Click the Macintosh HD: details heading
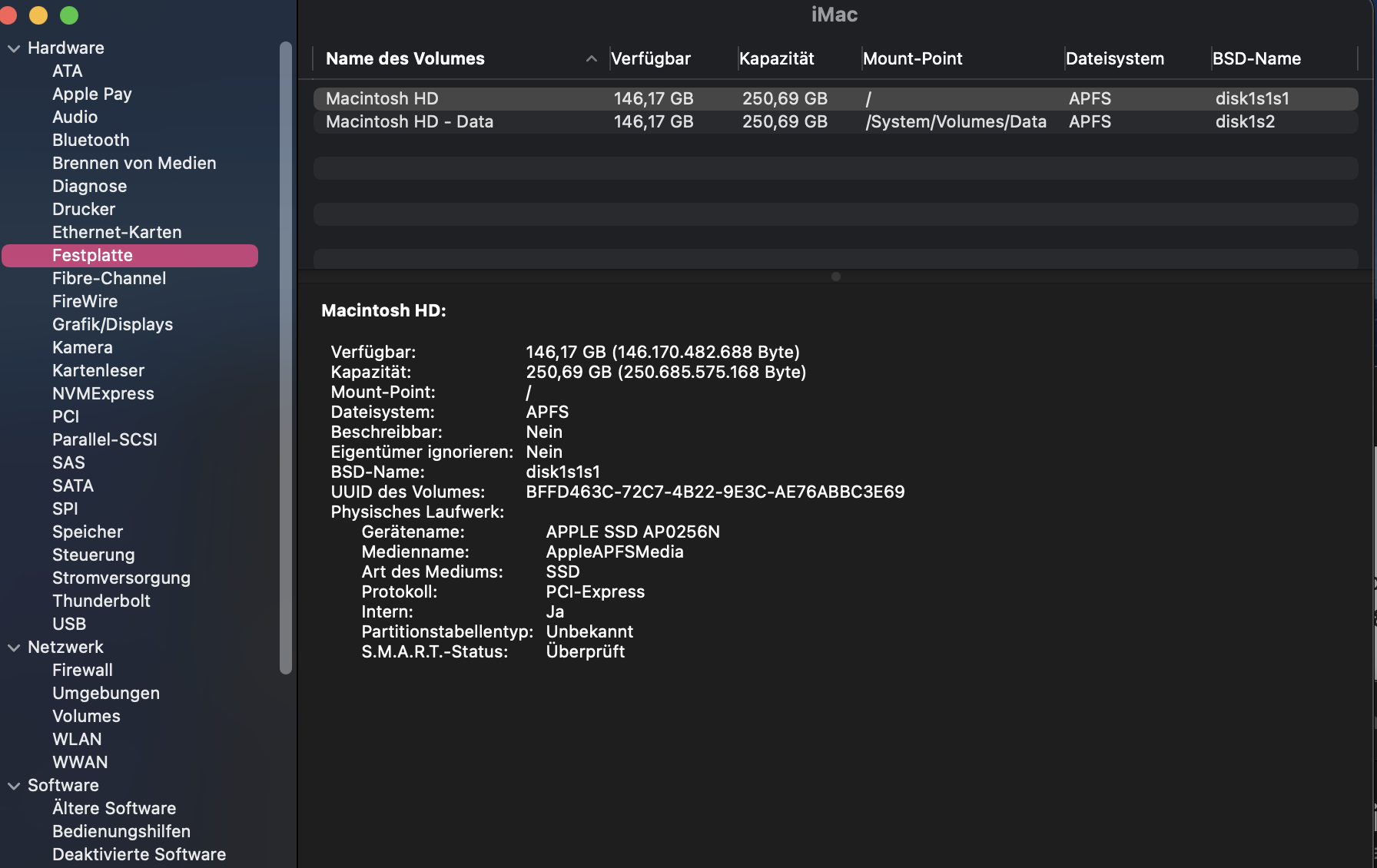This screenshot has width=1377, height=868. 383,310
